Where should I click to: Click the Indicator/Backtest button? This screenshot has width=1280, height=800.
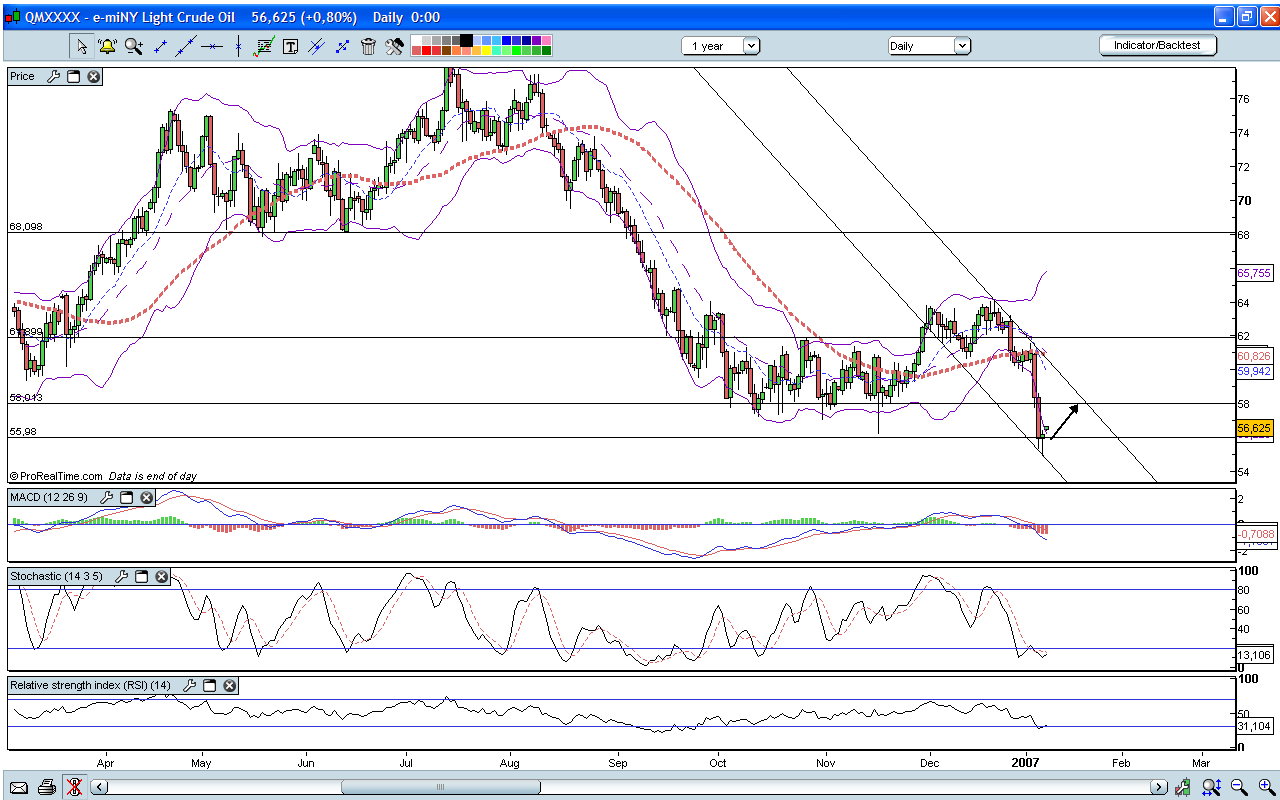pos(1157,45)
